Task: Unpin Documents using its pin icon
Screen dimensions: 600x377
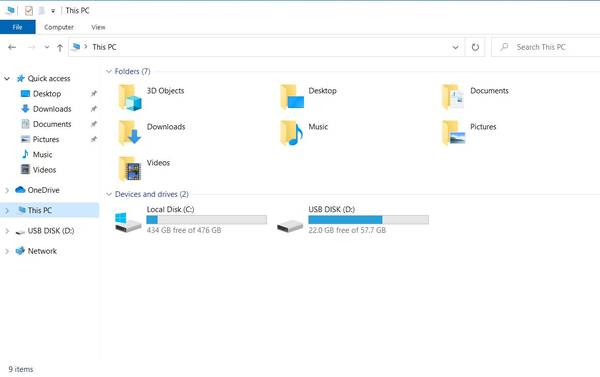Action: click(x=94, y=124)
